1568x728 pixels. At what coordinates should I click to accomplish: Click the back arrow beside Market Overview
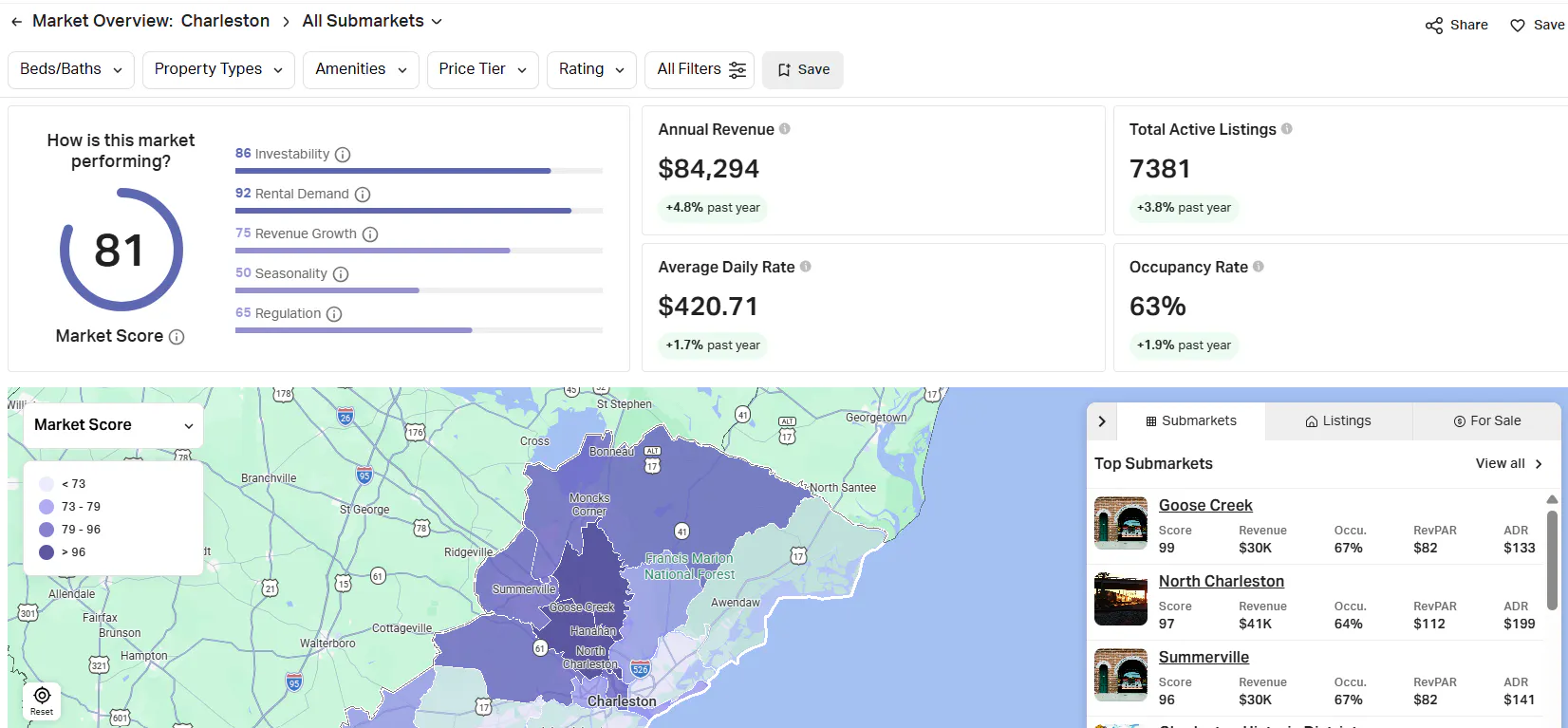[16, 22]
